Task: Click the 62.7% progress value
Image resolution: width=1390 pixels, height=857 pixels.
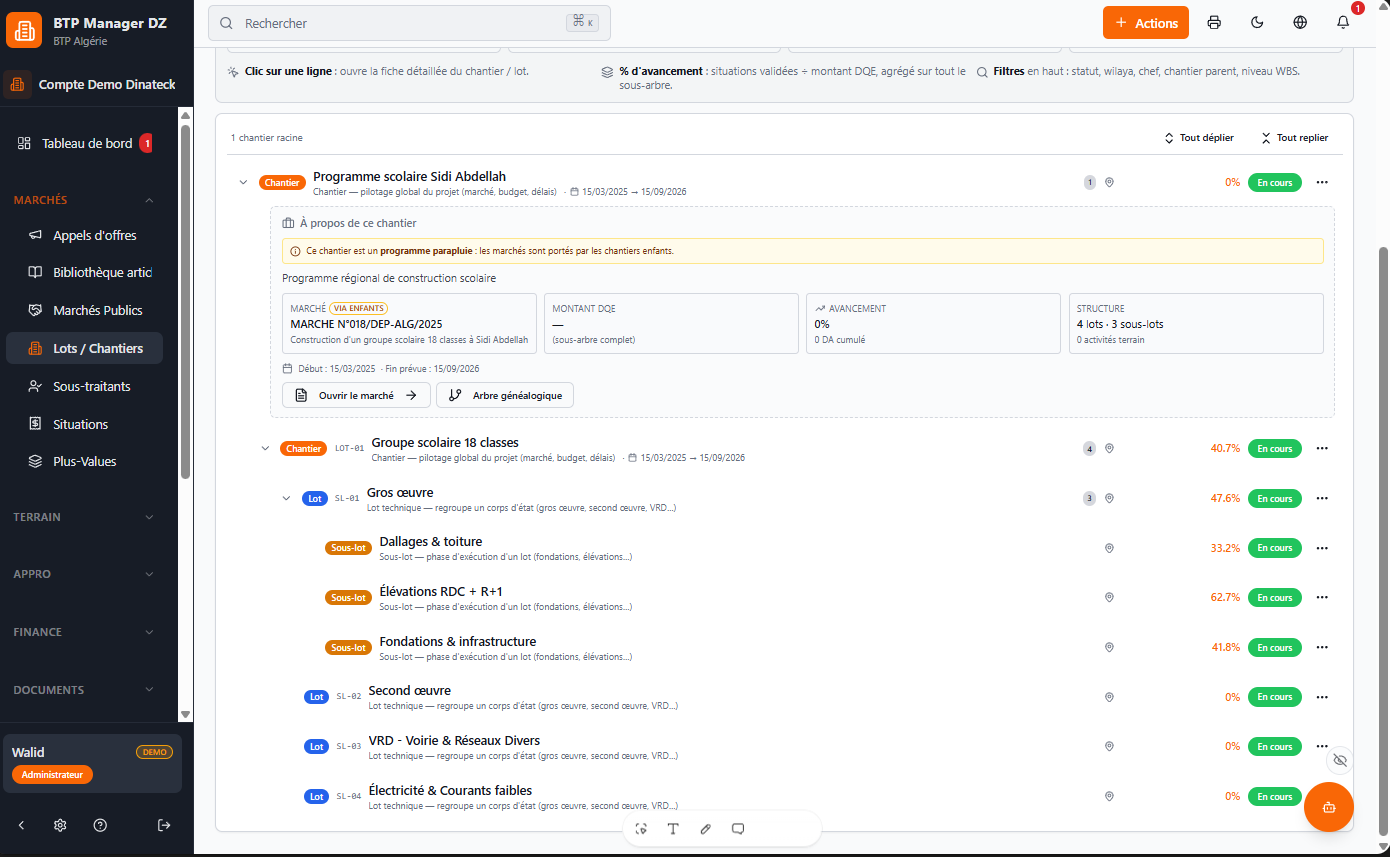Action: coord(1225,597)
